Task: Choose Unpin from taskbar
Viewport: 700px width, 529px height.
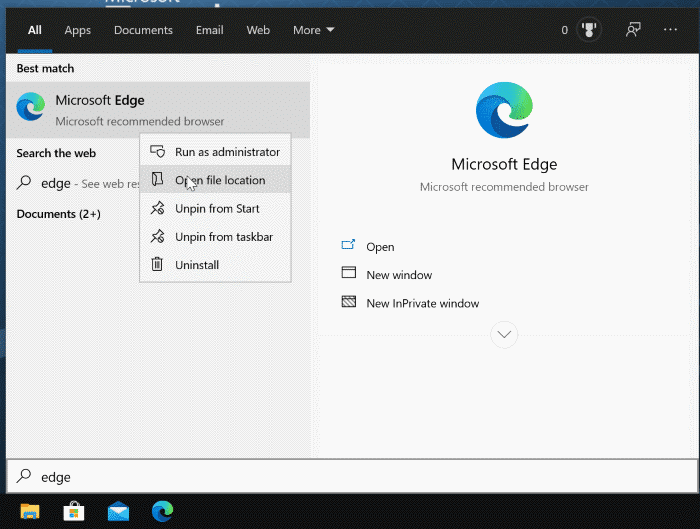Action: (215, 237)
